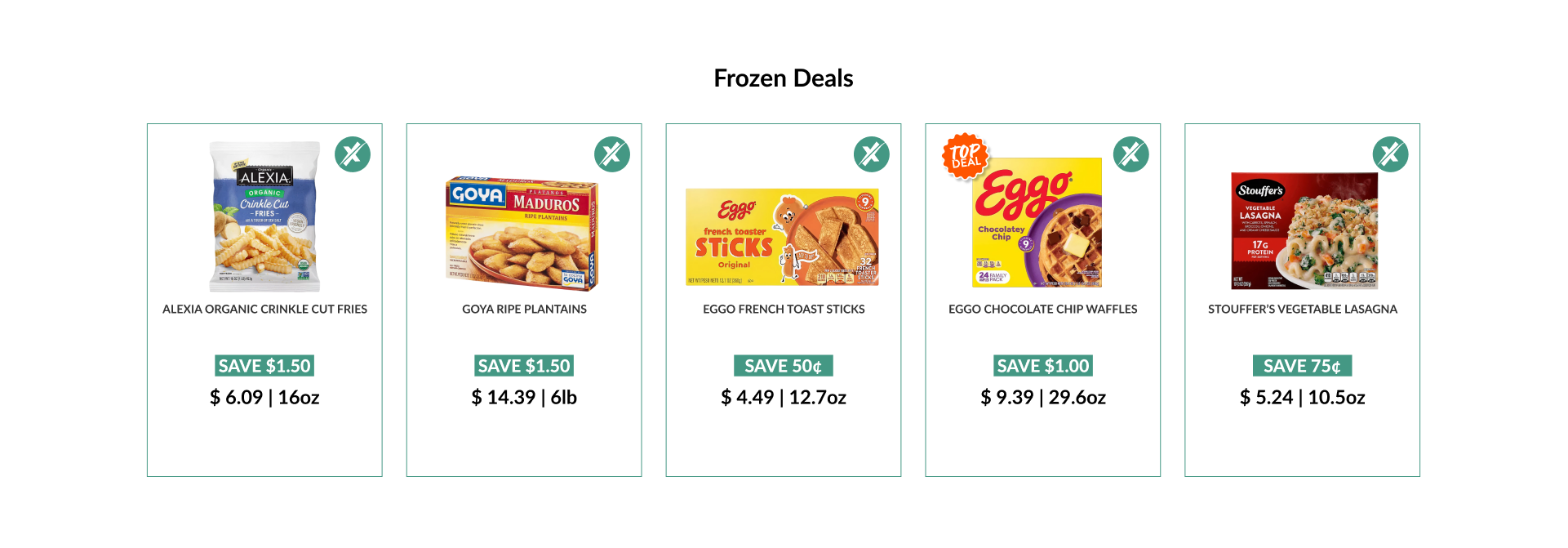Click the Save 50¢ savings label
The width and height of the screenshot is (1568, 548).
coord(784,366)
